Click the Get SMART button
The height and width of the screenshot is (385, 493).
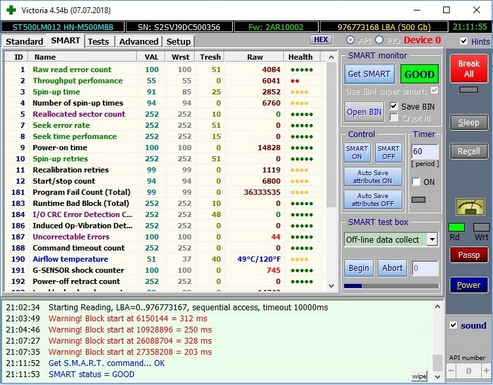click(369, 74)
